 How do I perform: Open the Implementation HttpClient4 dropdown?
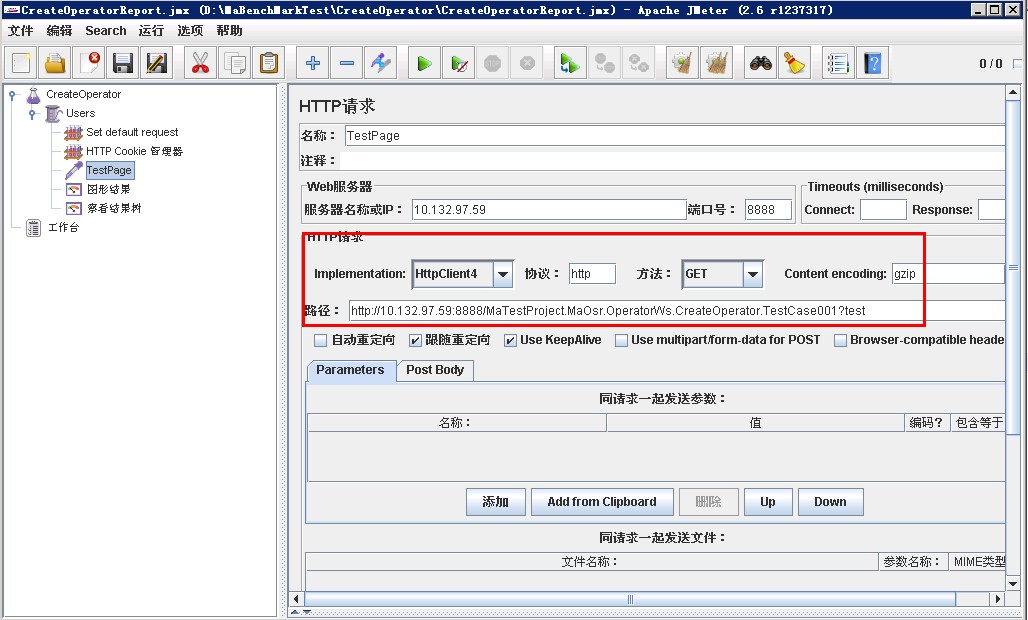pyautogui.click(x=503, y=274)
